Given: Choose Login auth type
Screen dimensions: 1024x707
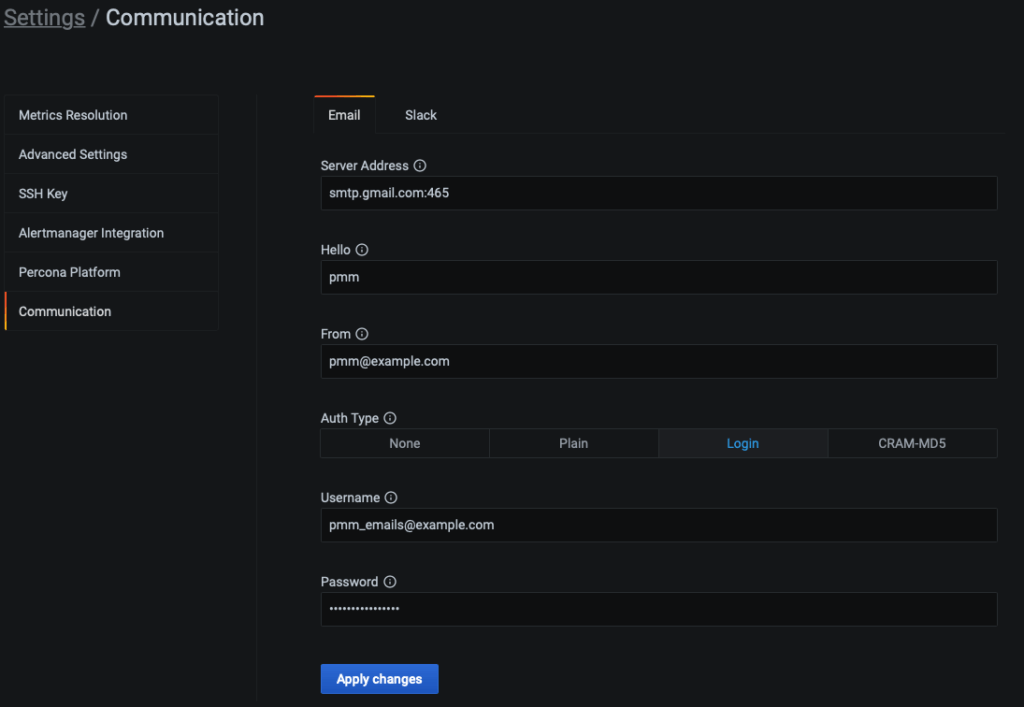Looking at the screenshot, I should click(x=743, y=443).
